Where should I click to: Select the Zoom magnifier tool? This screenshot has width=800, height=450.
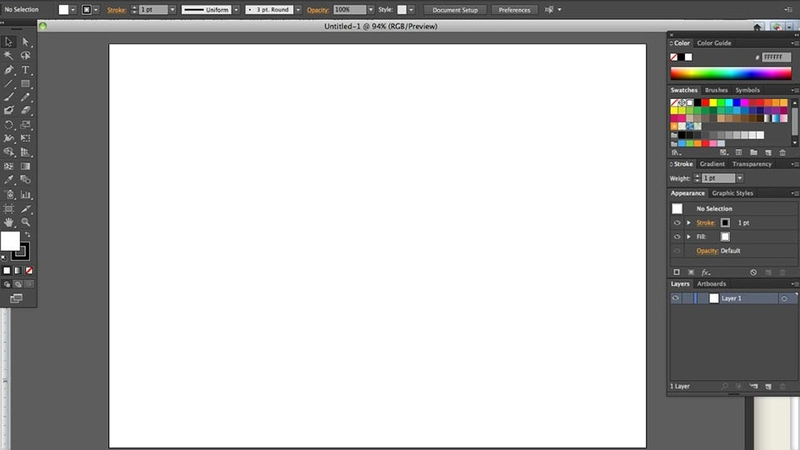coord(26,223)
